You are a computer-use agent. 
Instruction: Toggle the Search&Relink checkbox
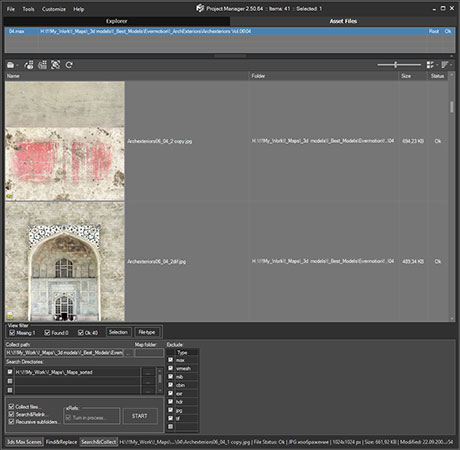tap(11, 414)
